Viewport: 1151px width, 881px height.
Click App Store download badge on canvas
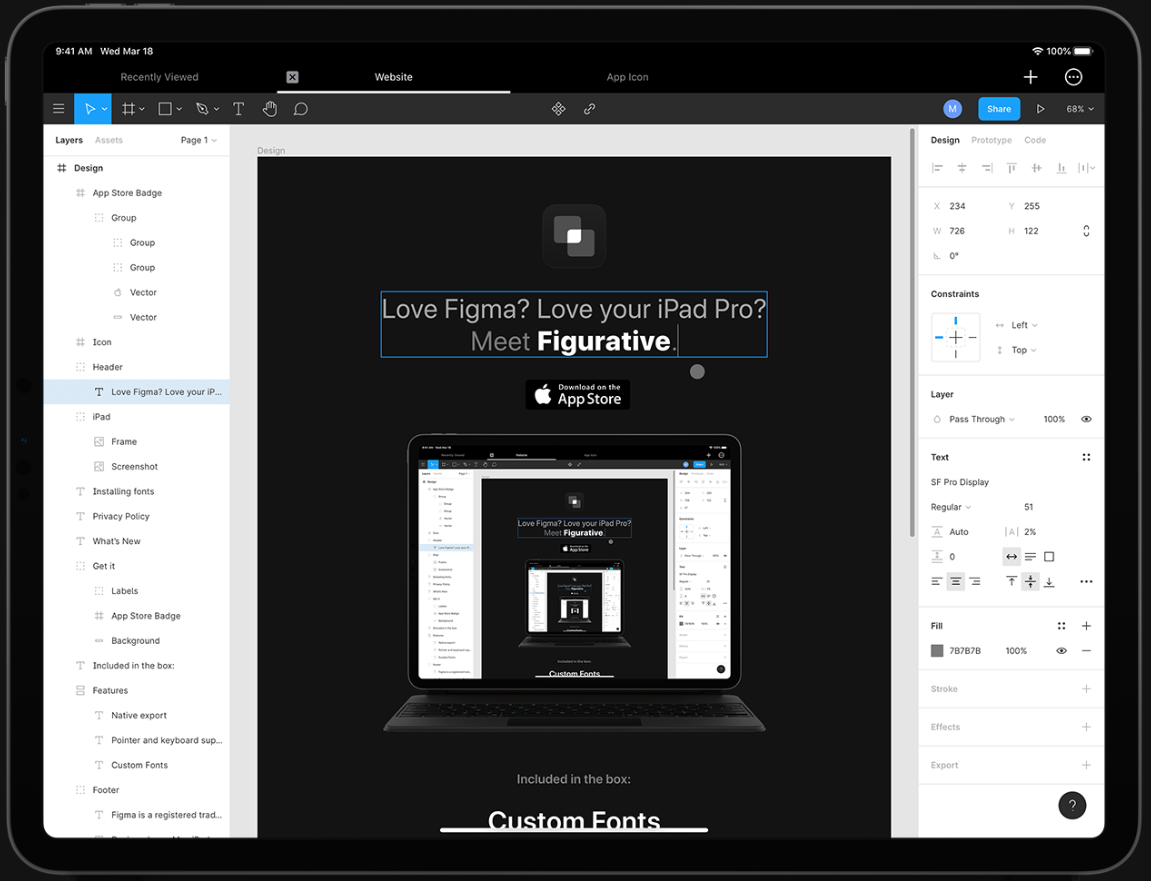tap(578, 394)
